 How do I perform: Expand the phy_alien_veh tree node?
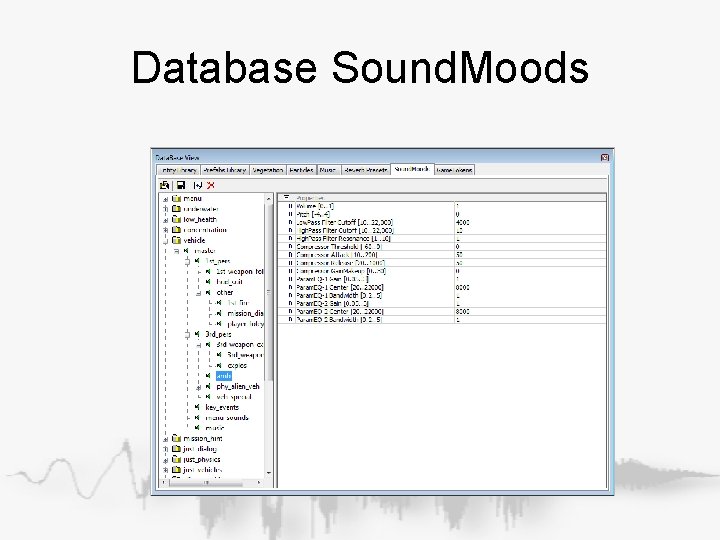[199, 387]
